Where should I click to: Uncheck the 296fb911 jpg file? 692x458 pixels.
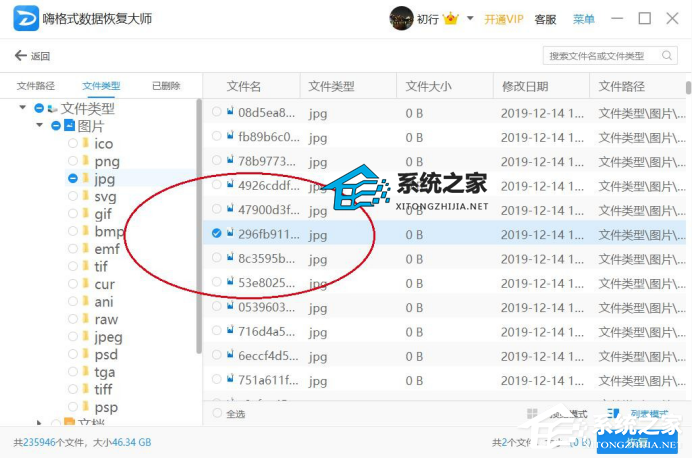click(x=216, y=234)
